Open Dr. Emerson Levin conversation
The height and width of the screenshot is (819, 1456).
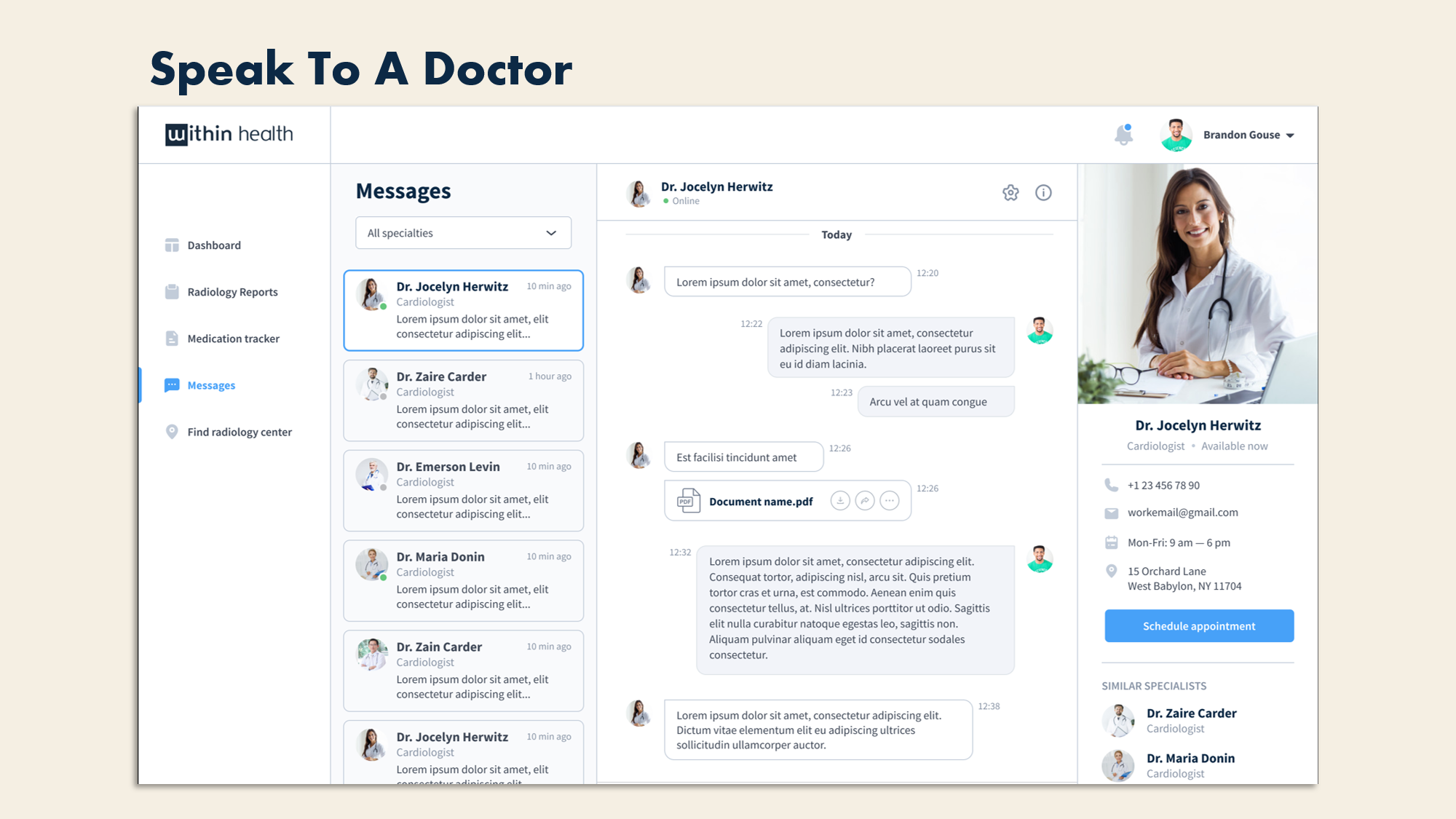coord(463,490)
